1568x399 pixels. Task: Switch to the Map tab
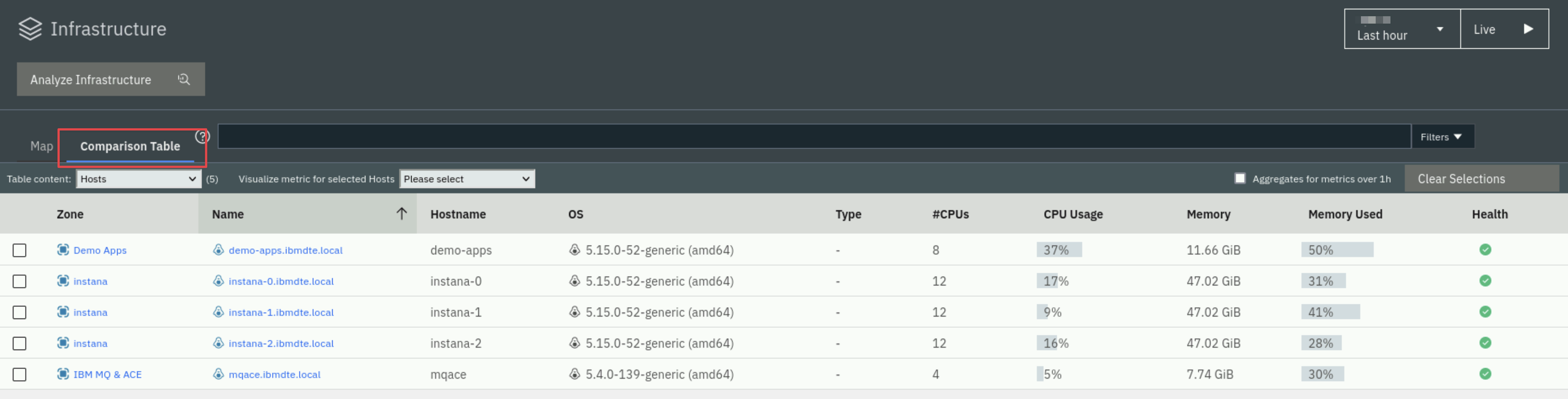click(x=41, y=146)
